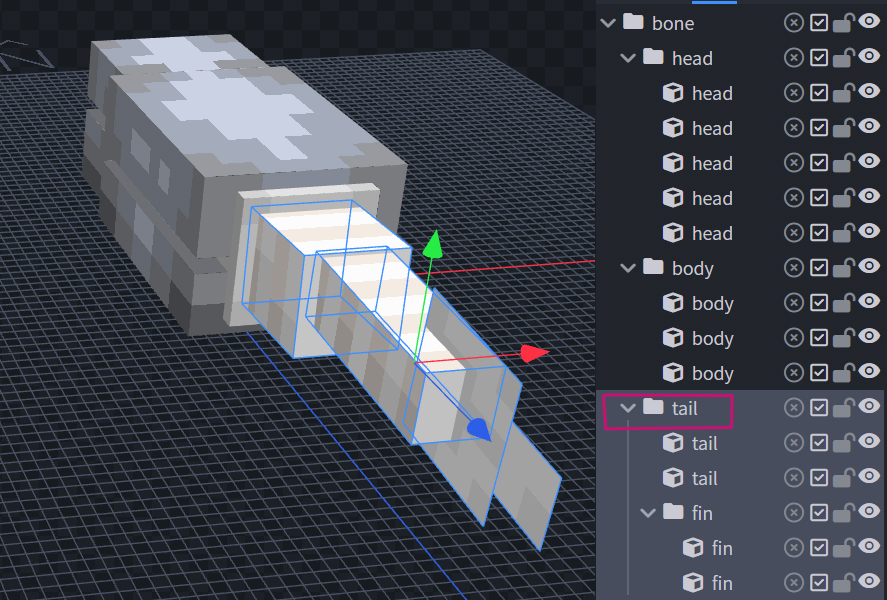Hide the middle body cube via eye icon

[x=869, y=337]
